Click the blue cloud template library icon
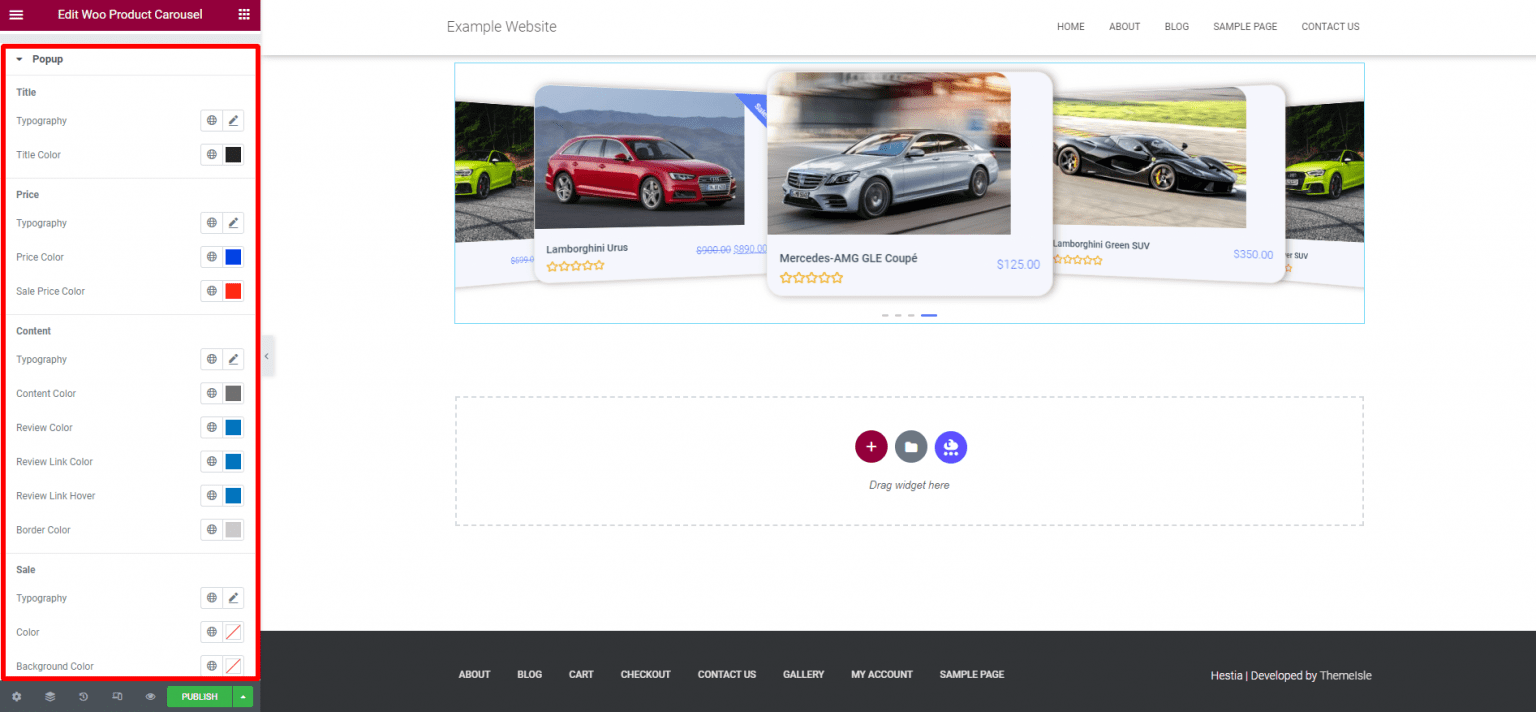Screen dimensions: 1536x712 coord(950,447)
